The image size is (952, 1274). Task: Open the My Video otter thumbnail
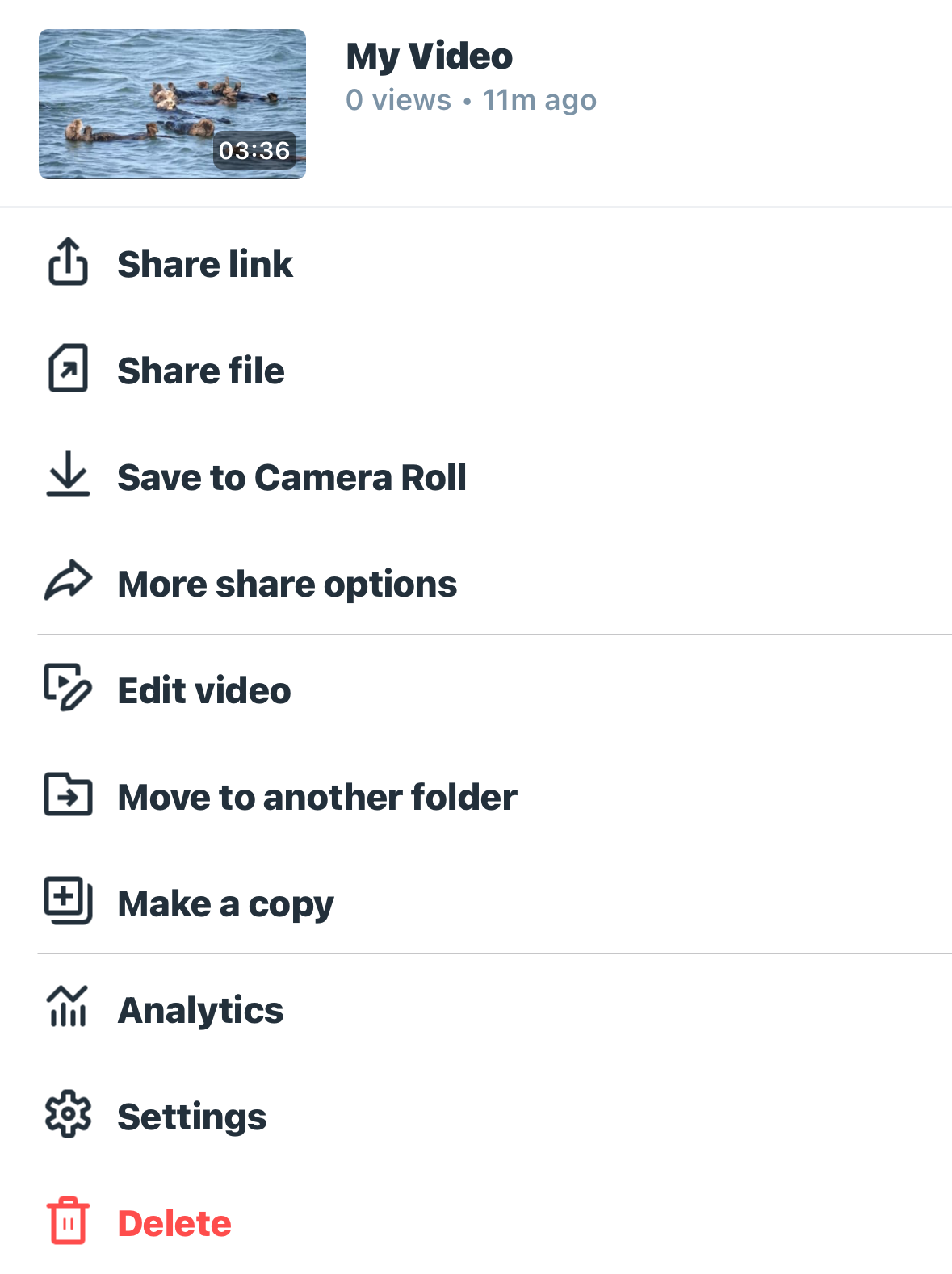[172, 104]
